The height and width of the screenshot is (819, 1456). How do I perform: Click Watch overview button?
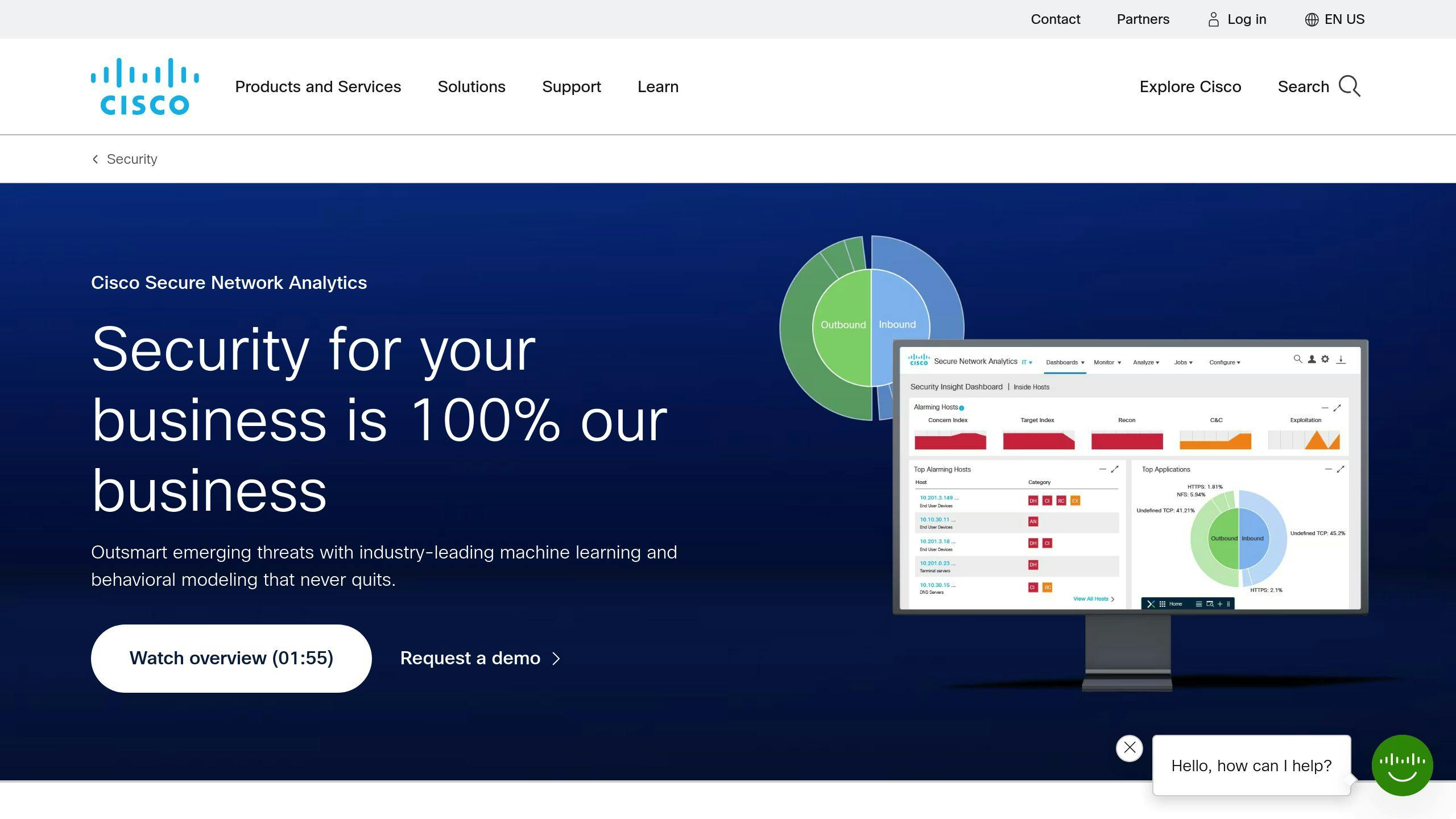[x=231, y=658]
